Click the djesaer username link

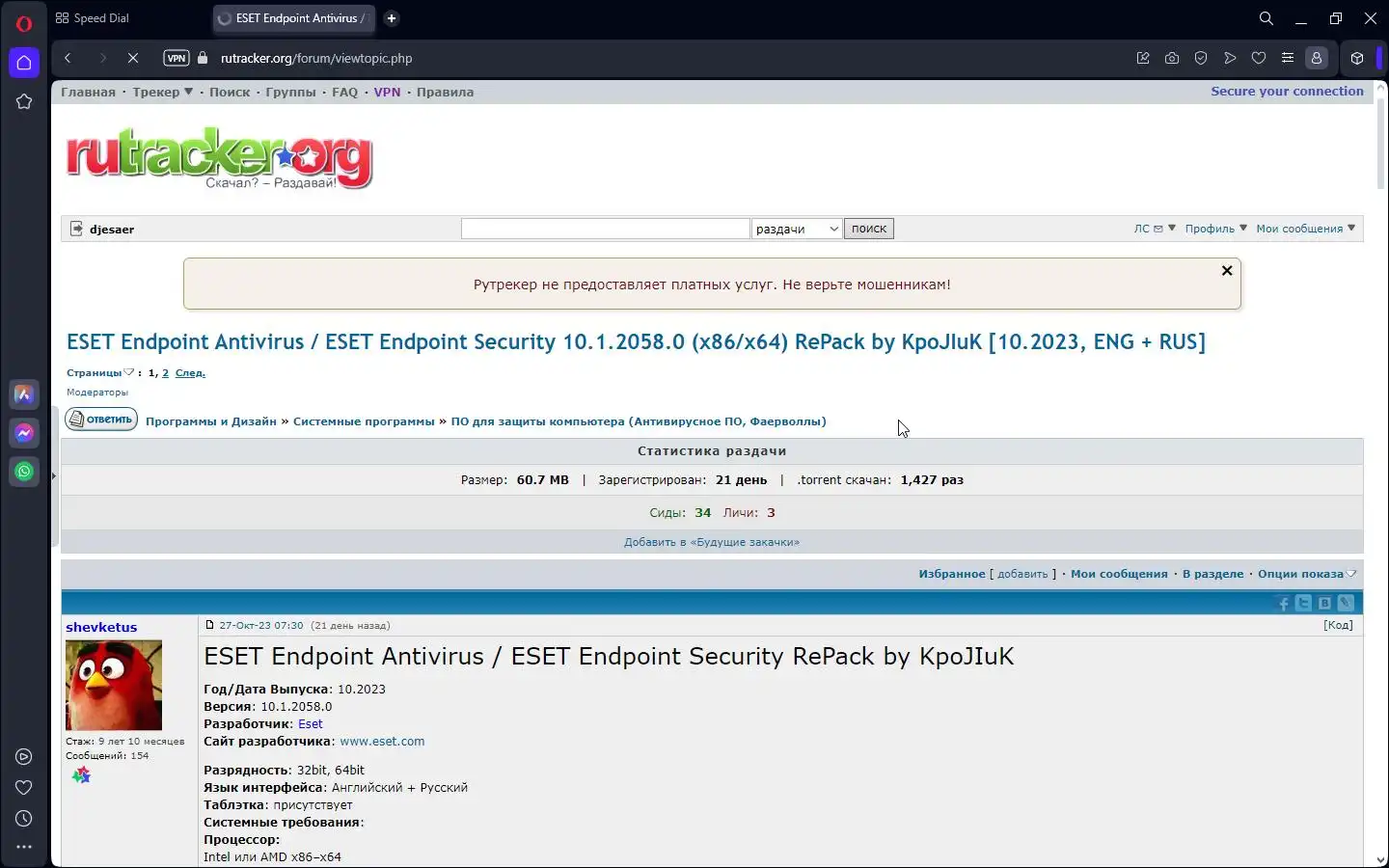(112, 230)
